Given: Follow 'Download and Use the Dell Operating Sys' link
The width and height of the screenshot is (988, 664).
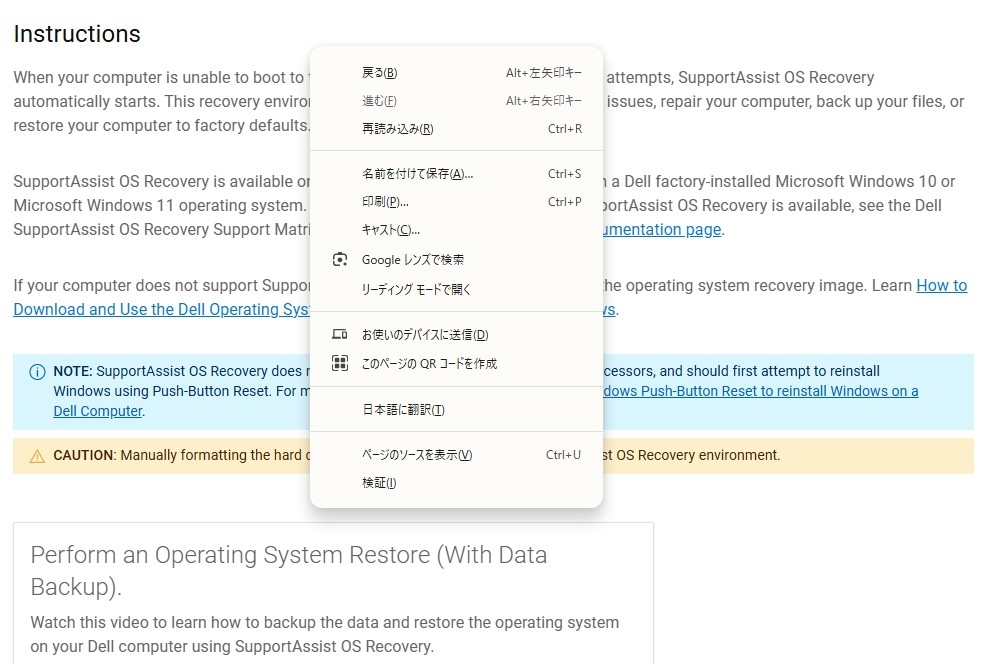Looking at the screenshot, I should [x=161, y=309].
